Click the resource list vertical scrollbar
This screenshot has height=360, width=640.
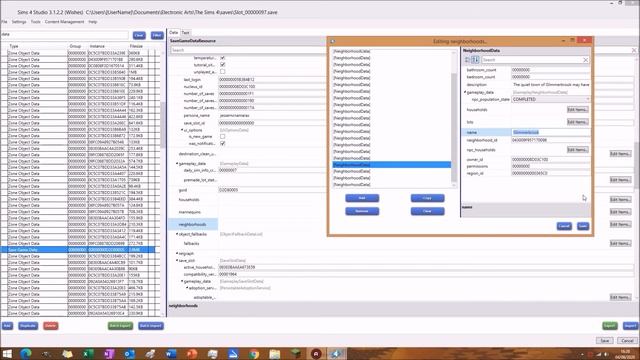coord(163,124)
